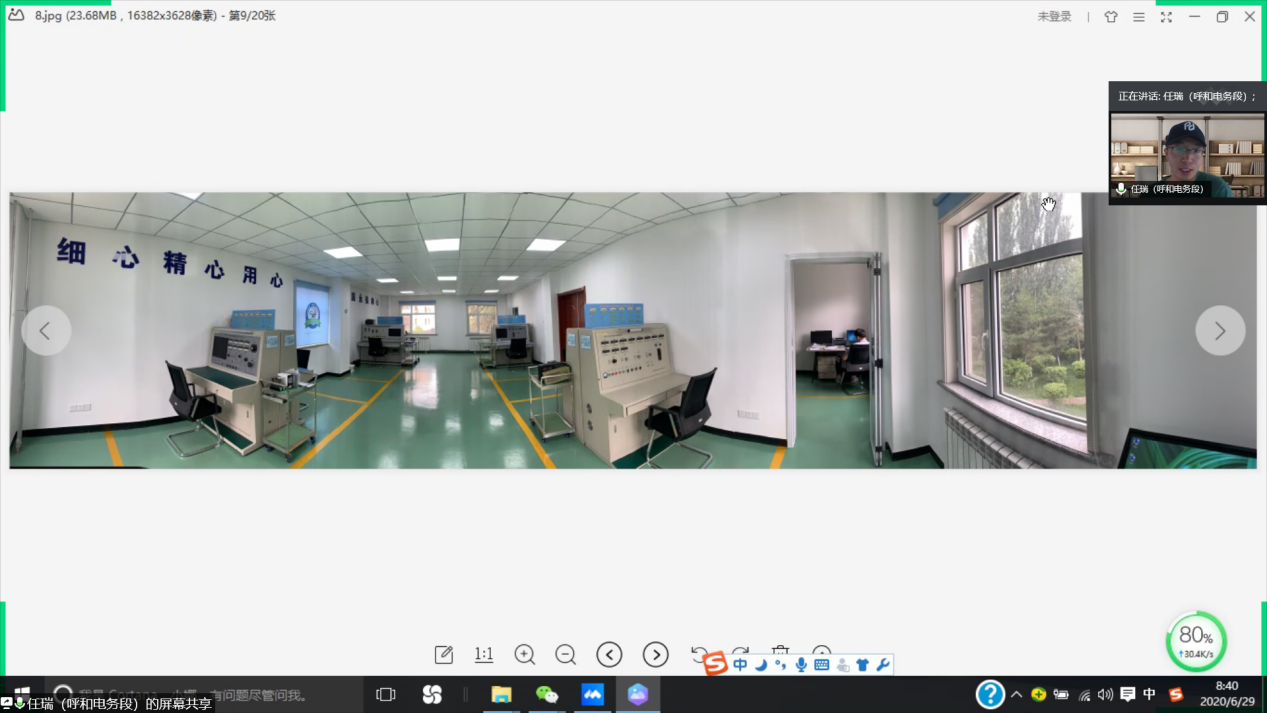Viewport: 1267px width, 713px height.
Task: Toggle Sogou Chinese/English input mode
Action: tap(740, 665)
